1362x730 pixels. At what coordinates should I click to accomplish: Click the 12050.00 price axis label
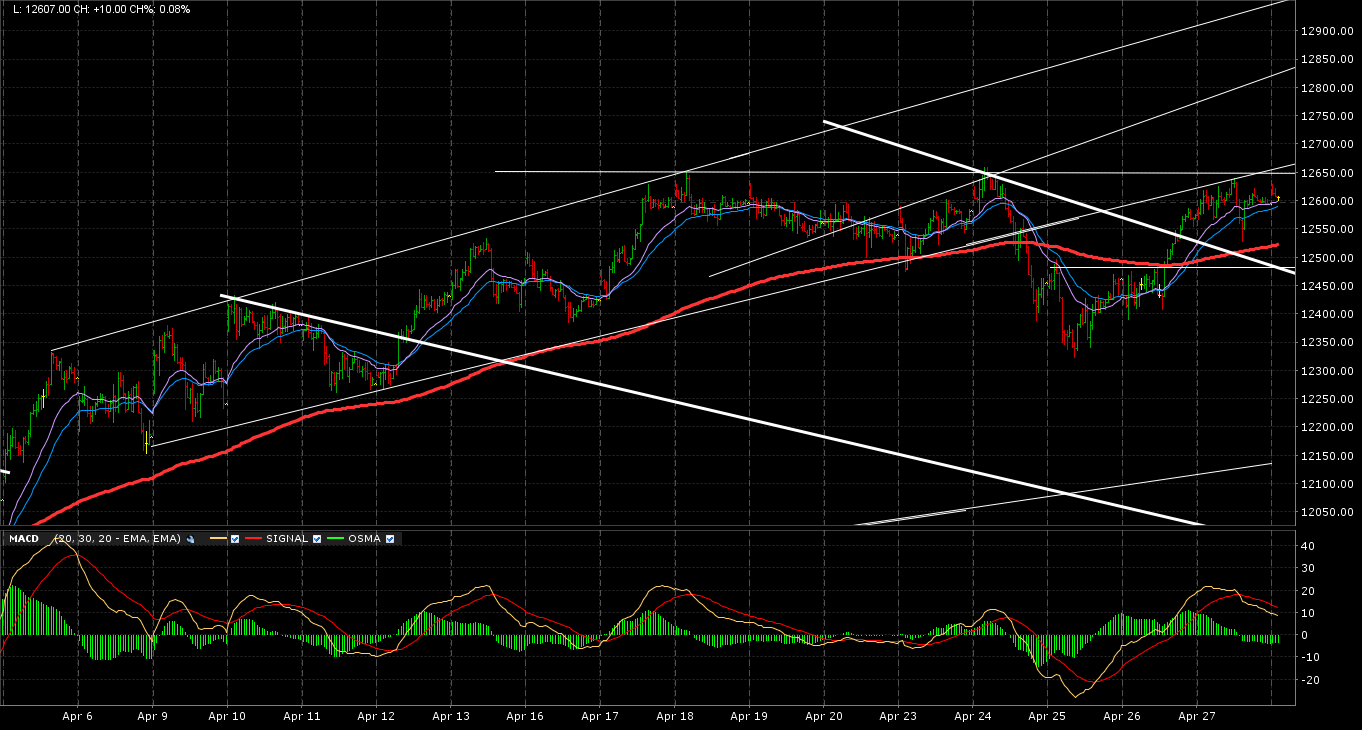click(x=1326, y=513)
